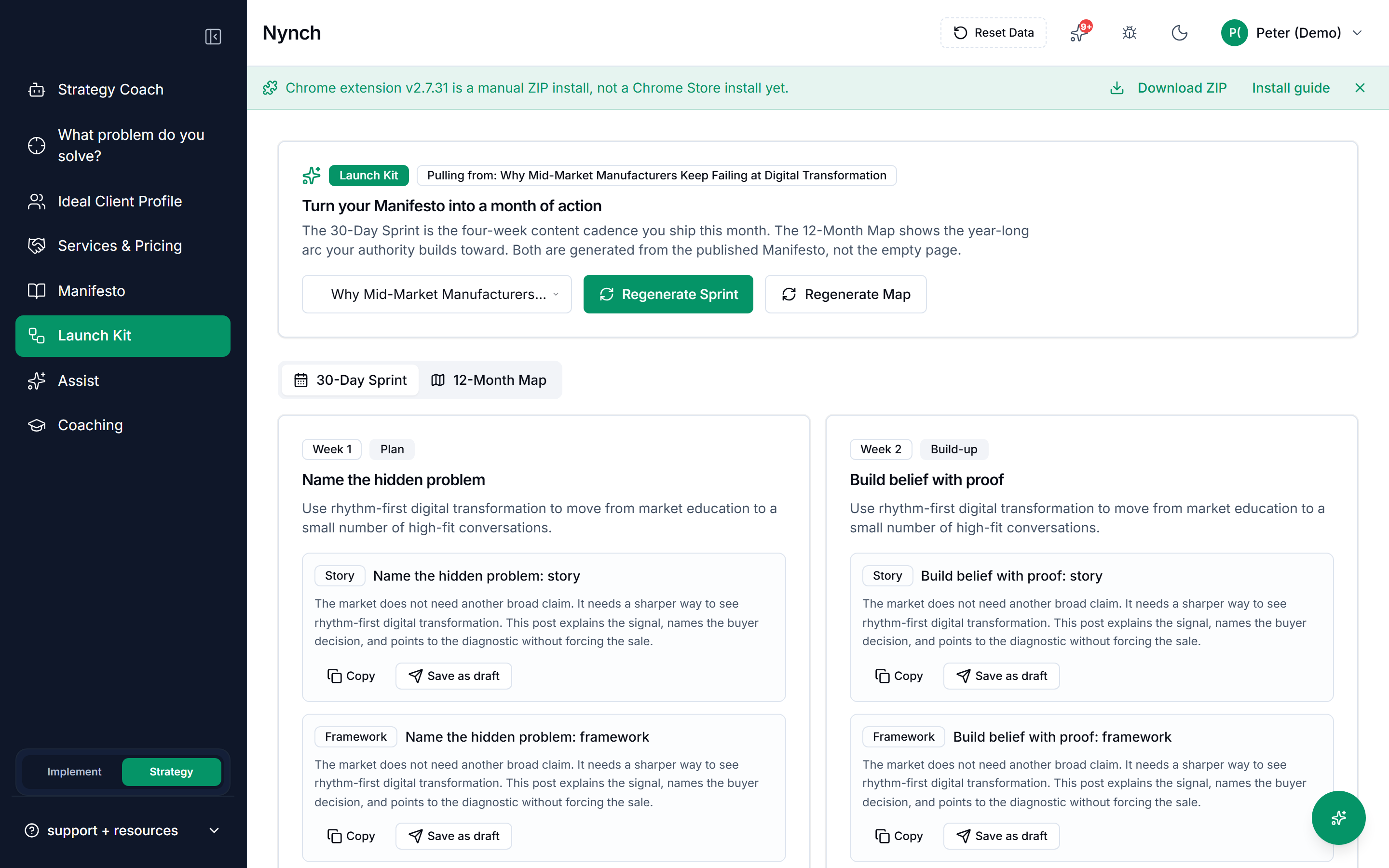Image resolution: width=1389 pixels, height=868 pixels.
Task: Click the Pulling from manifesto tag
Action: coord(656,176)
